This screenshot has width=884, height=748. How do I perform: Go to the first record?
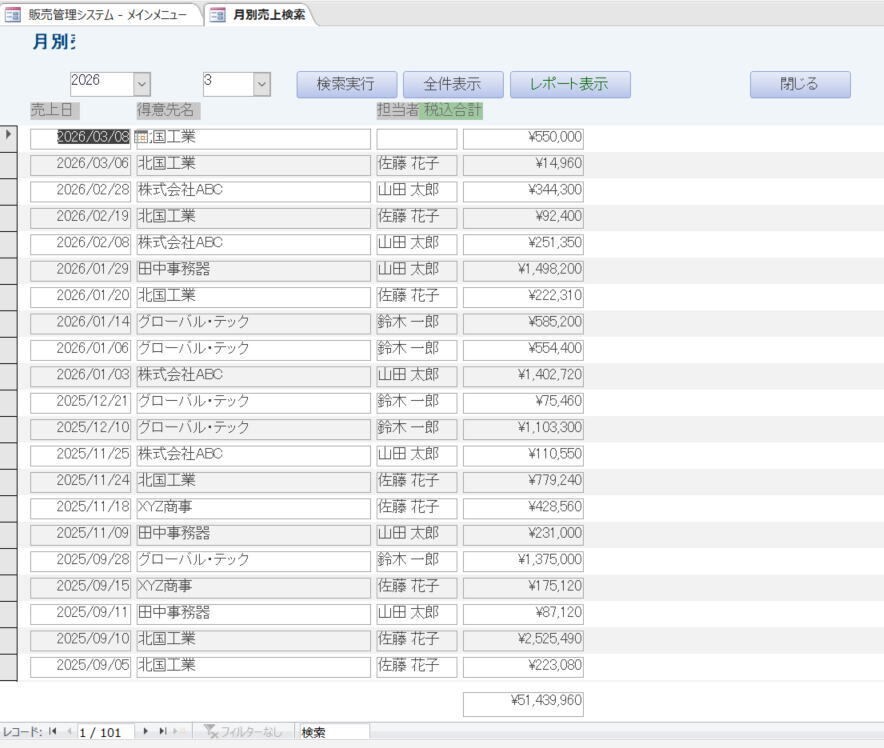[52, 731]
